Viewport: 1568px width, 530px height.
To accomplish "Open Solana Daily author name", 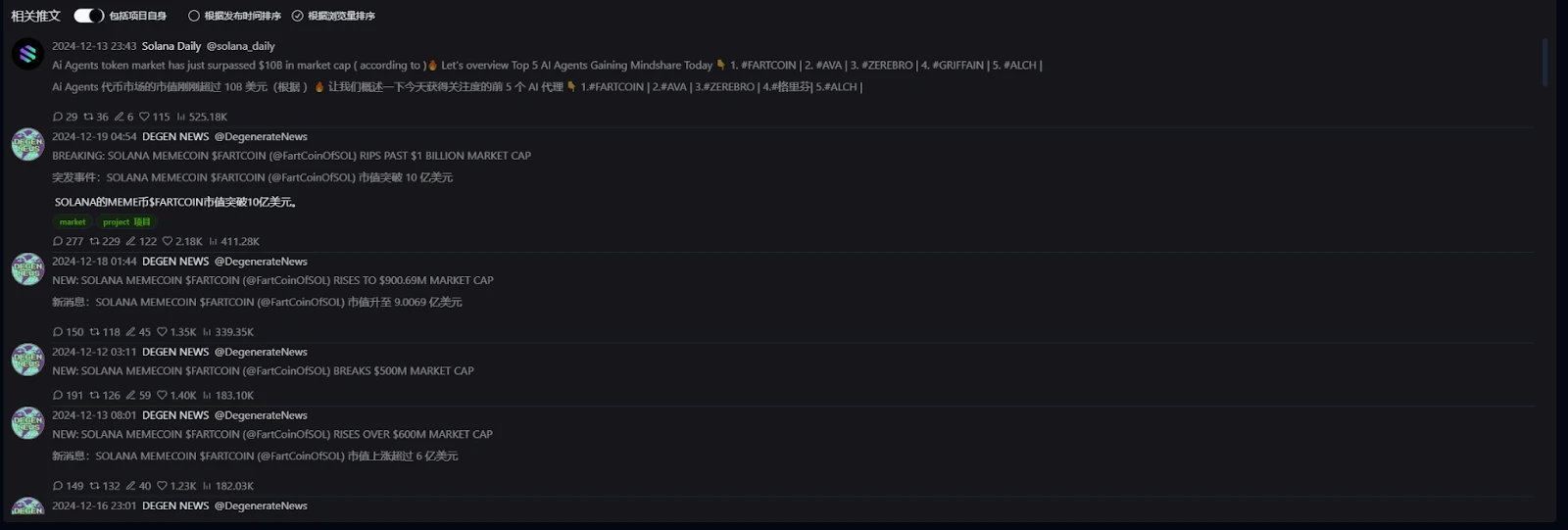I will coord(171,46).
